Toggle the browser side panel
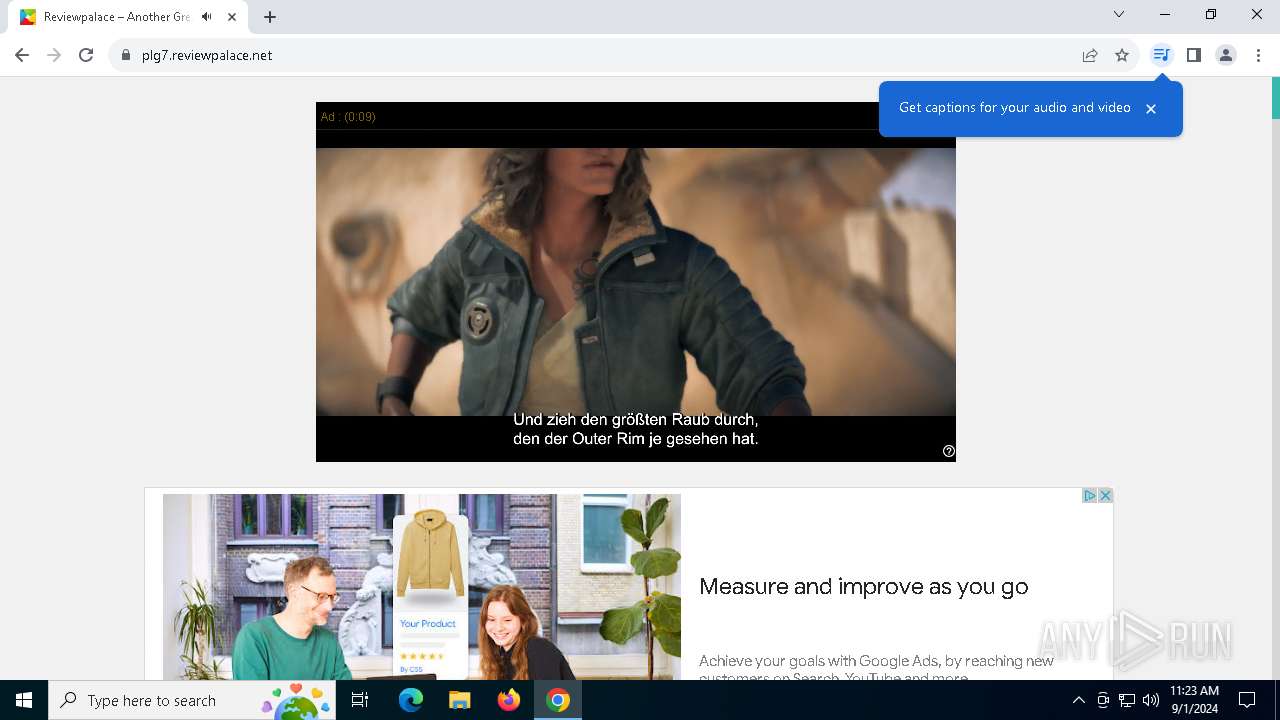Image resolution: width=1280 pixels, height=720 pixels. click(x=1193, y=55)
